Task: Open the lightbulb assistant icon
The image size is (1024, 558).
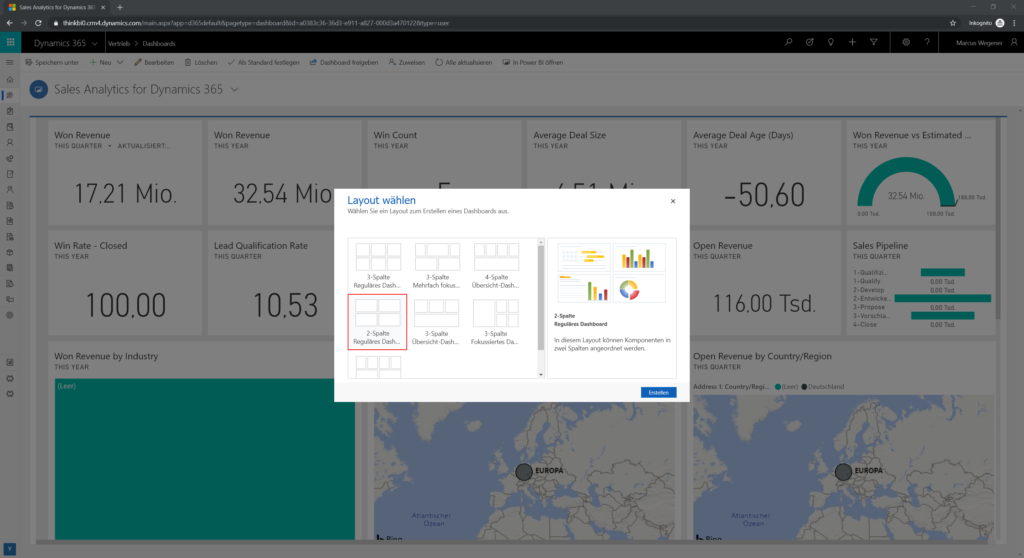Action: click(x=830, y=43)
